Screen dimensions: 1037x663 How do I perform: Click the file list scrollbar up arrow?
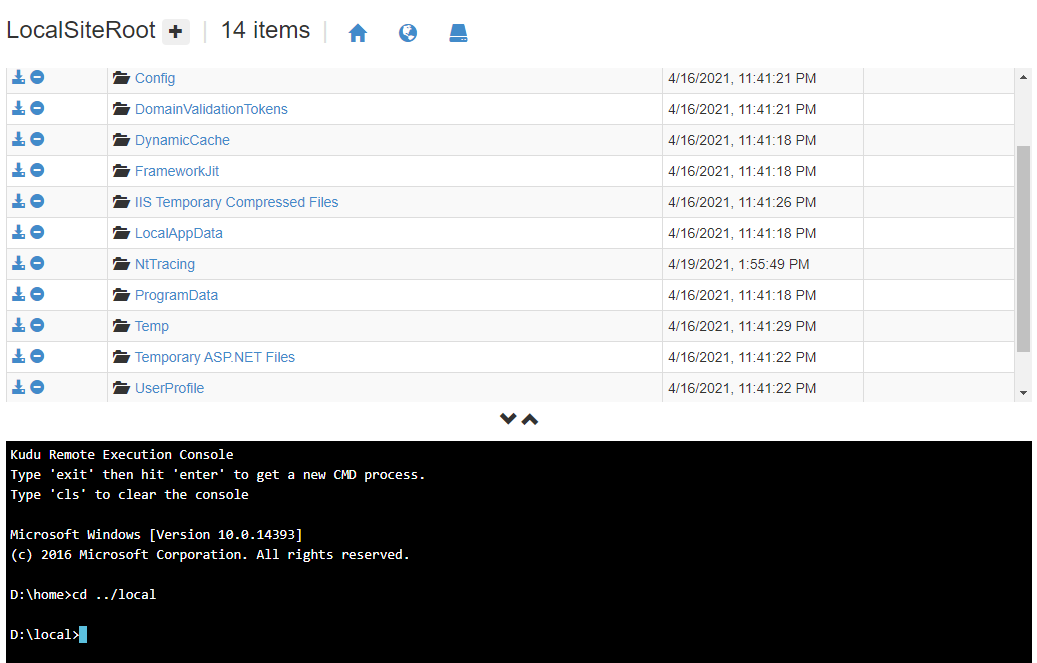tap(1023, 77)
